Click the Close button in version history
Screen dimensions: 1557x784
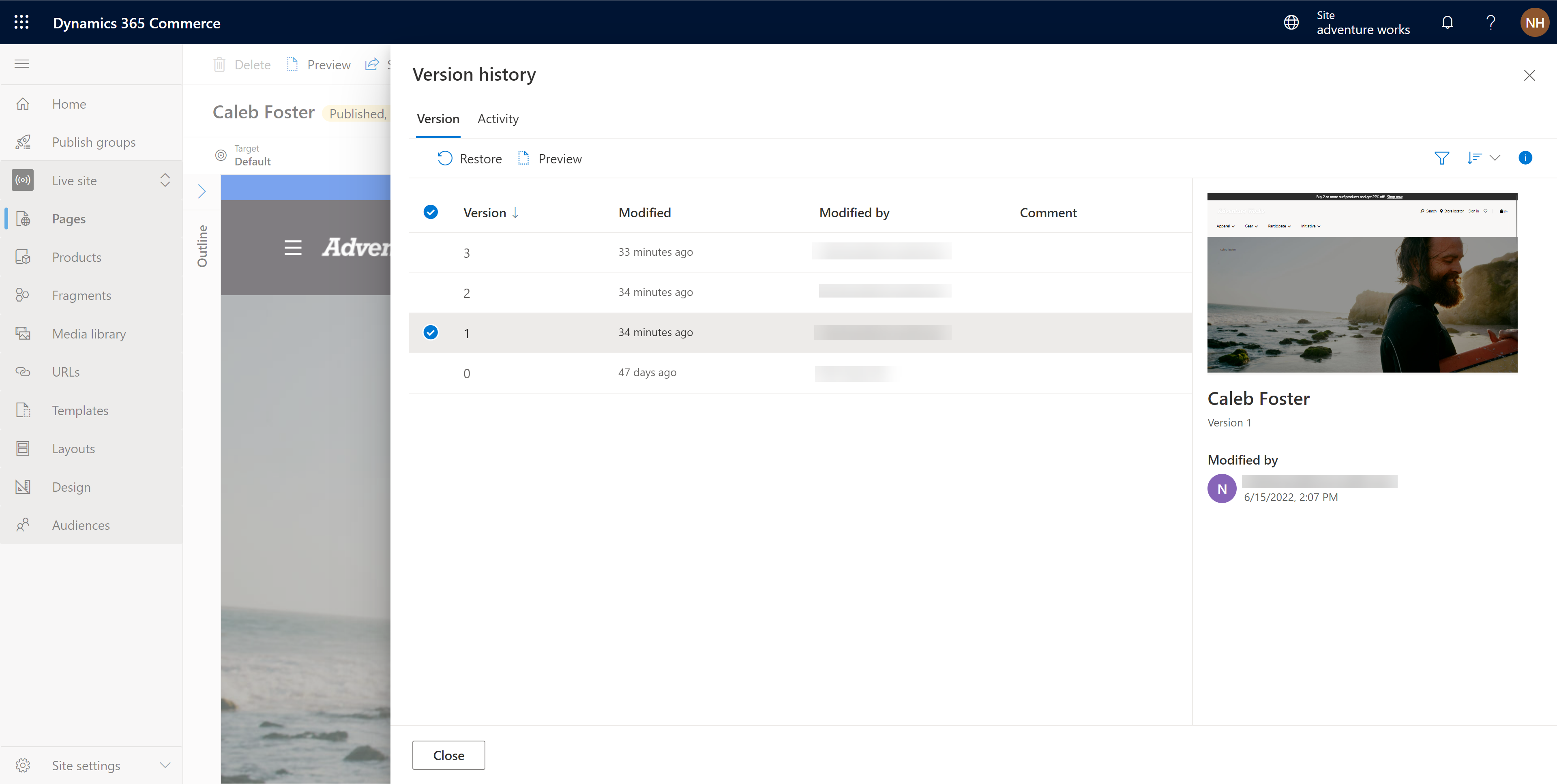click(448, 755)
